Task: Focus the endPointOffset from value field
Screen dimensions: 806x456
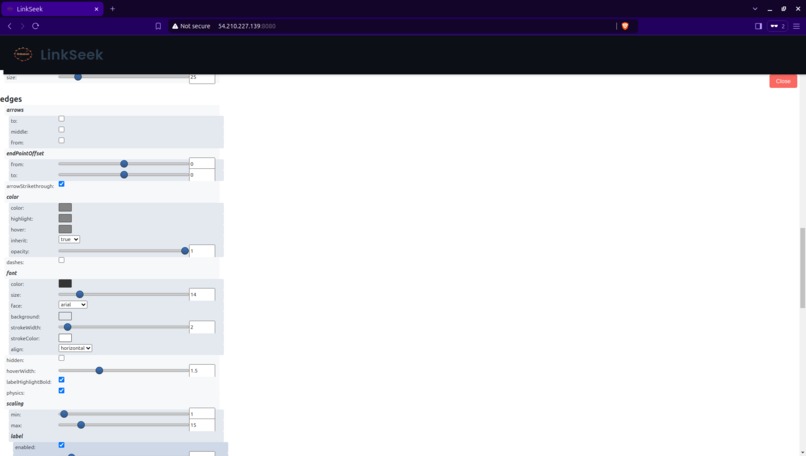Action: tap(202, 164)
